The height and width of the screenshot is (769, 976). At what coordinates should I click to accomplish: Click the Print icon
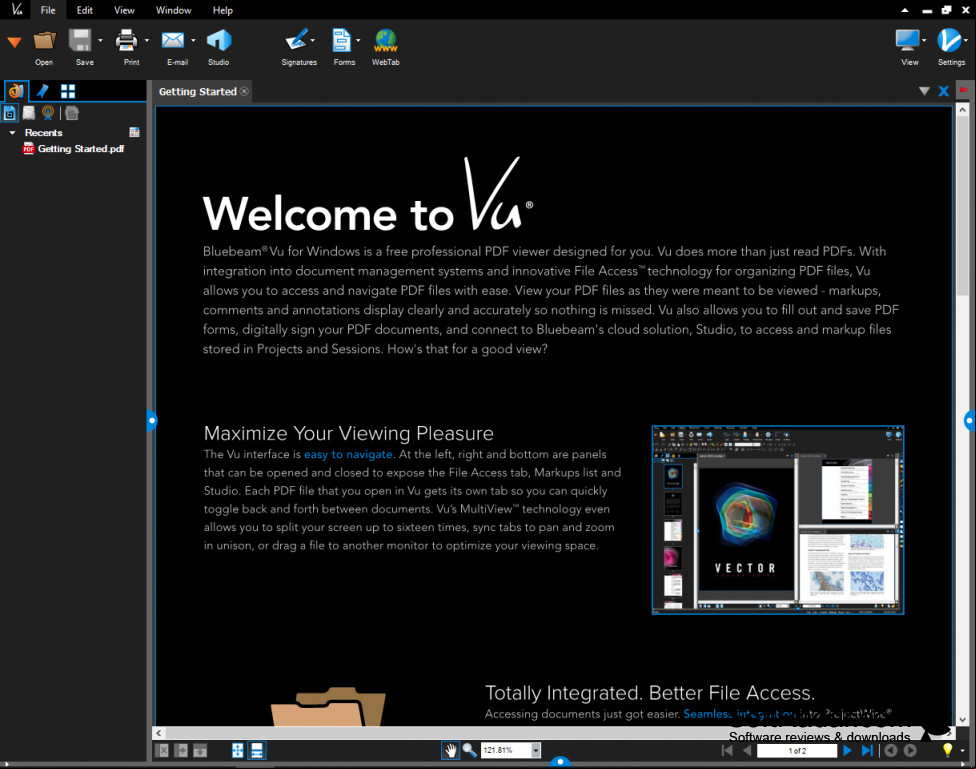[x=127, y=41]
